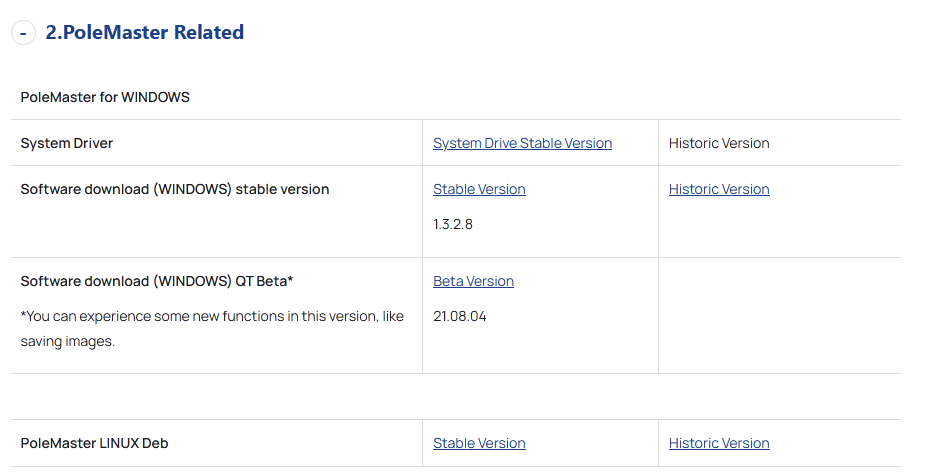Click empty space right of PoleMaster Related heading
The height and width of the screenshot is (475, 952).
[600, 32]
